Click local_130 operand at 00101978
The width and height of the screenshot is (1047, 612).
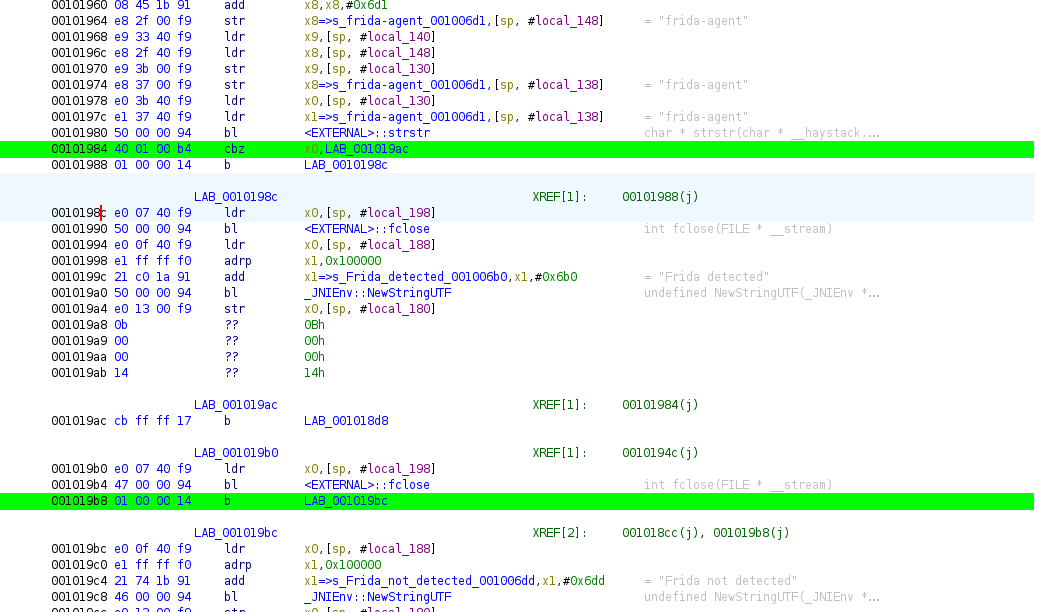(x=397, y=101)
